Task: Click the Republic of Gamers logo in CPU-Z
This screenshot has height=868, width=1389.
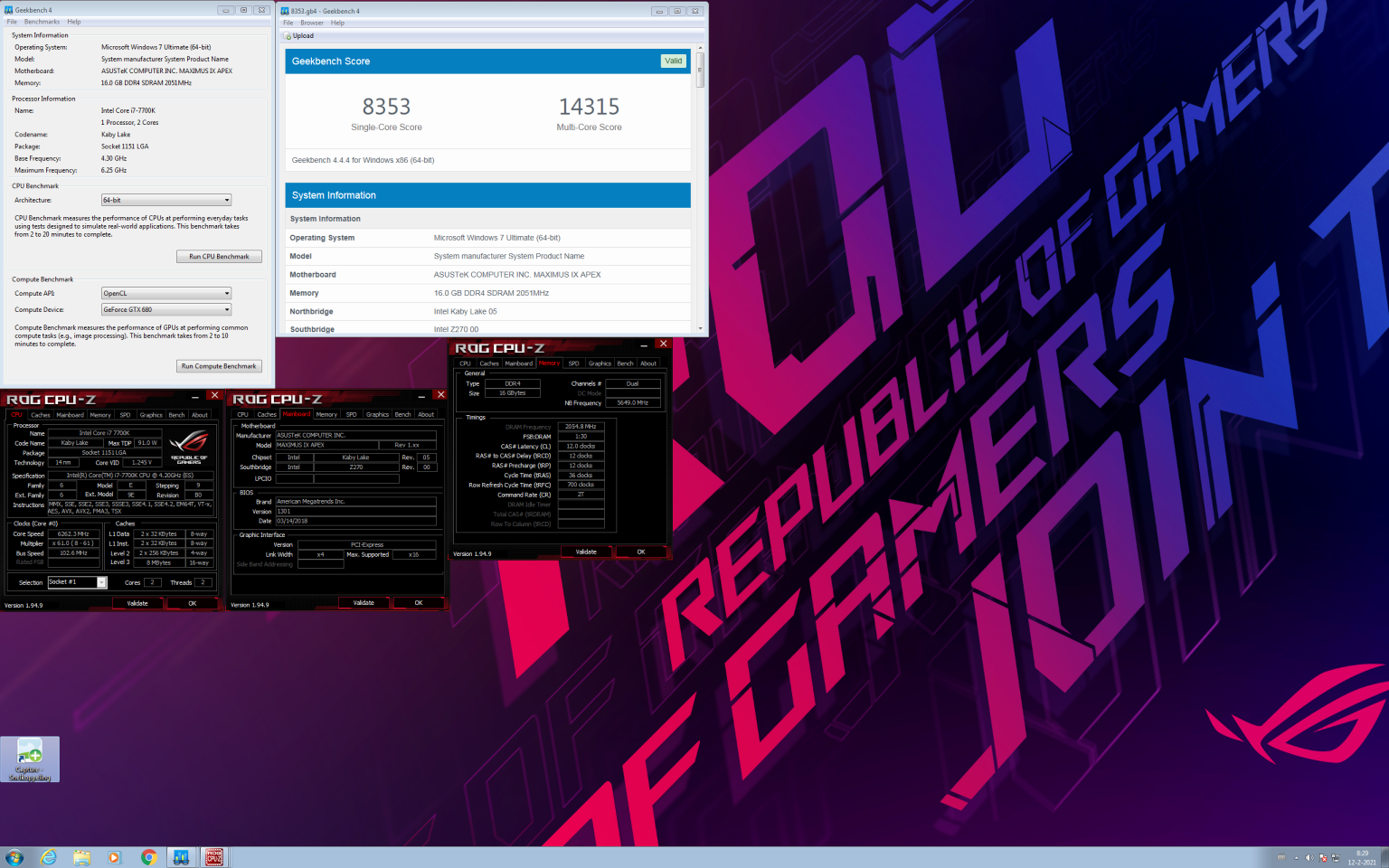Action: [x=189, y=447]
